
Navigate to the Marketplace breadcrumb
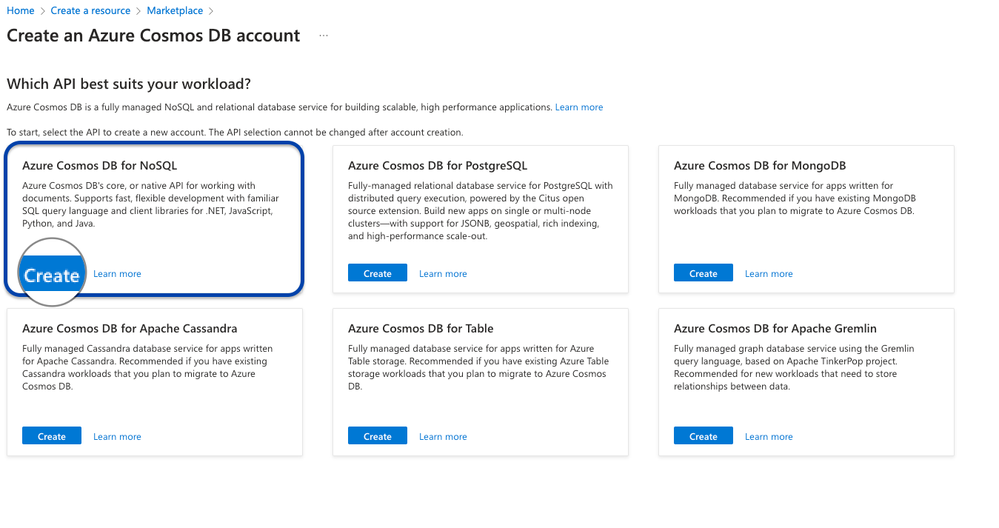point(175,11)
